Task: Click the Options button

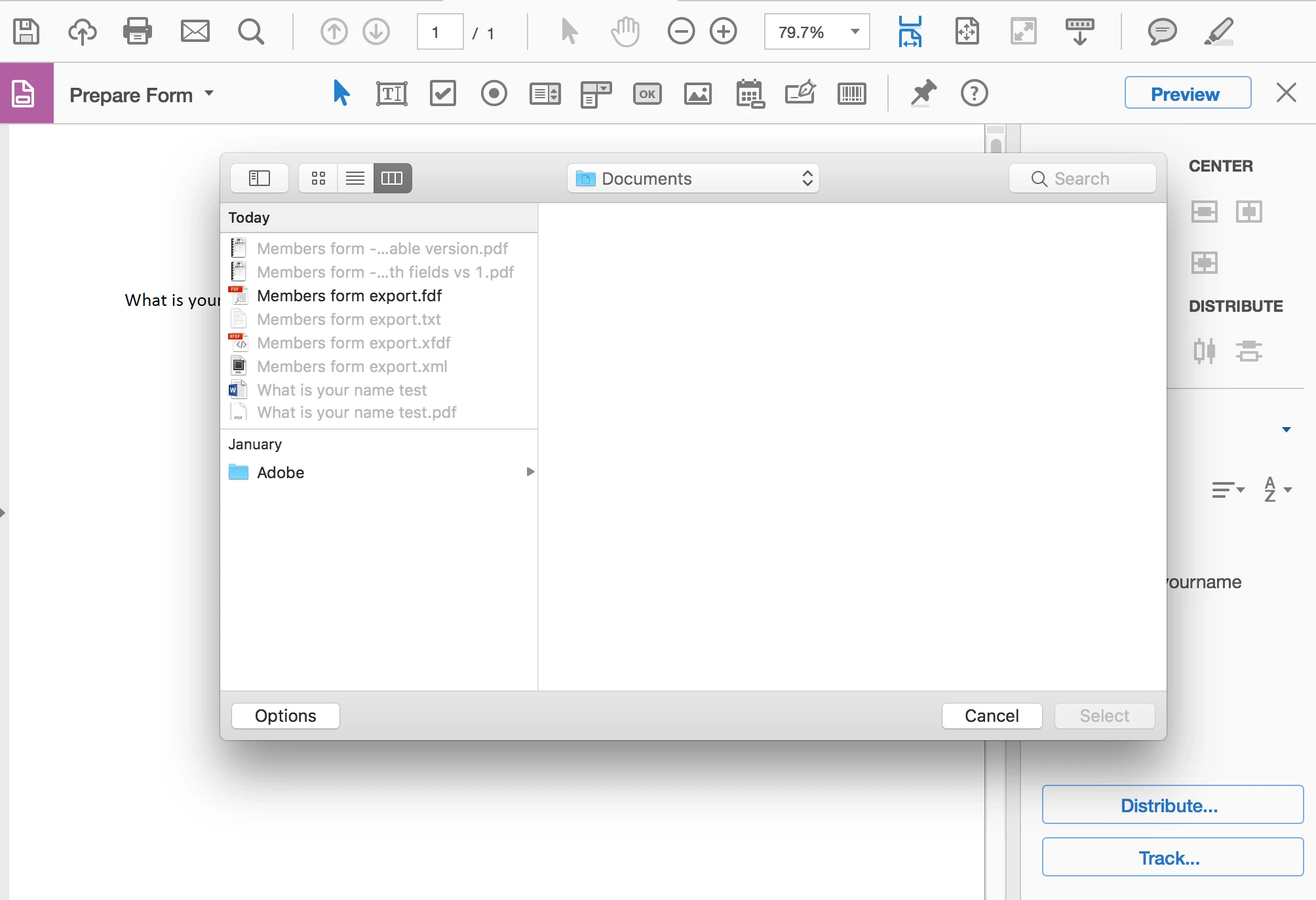Action: (286, 716)
